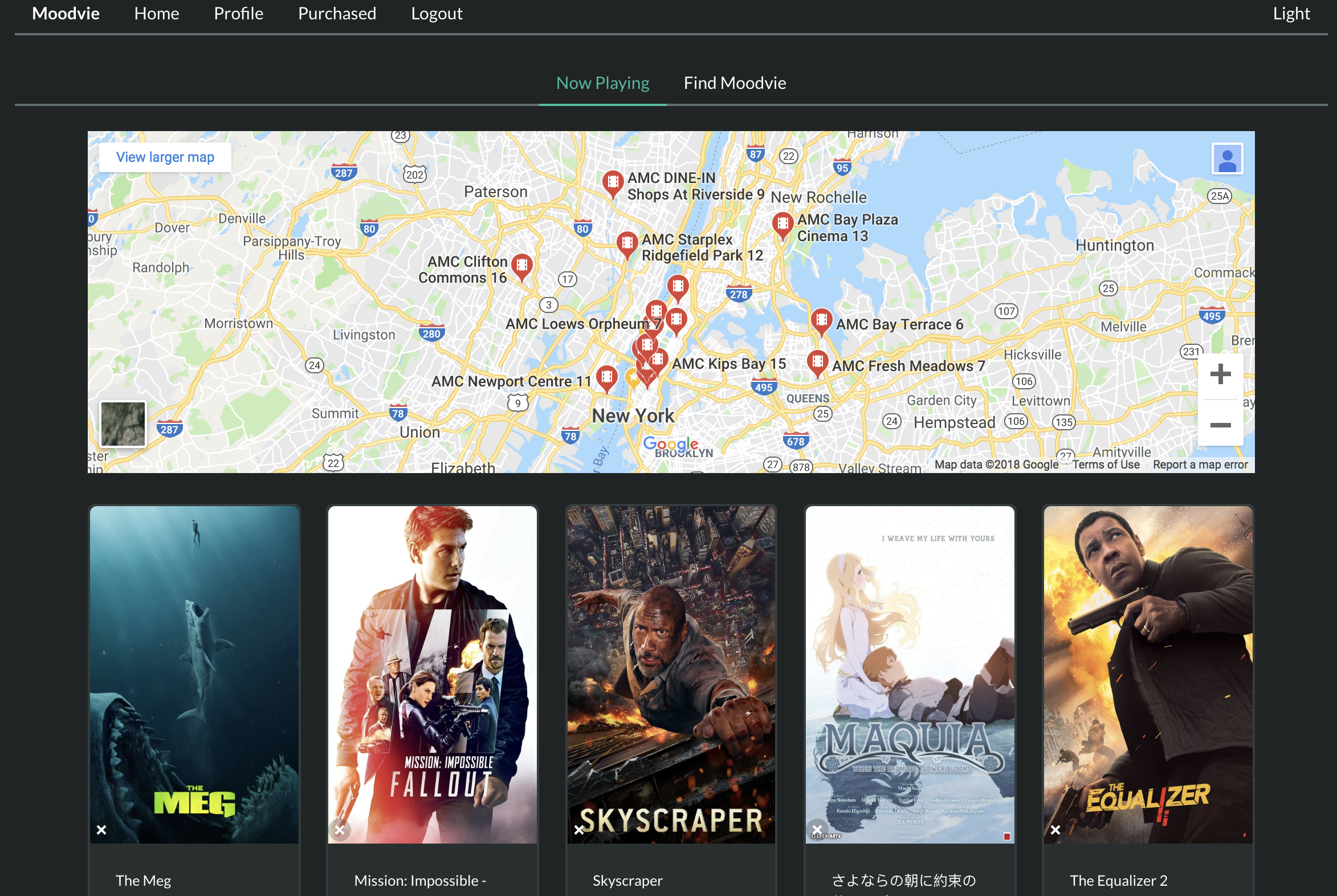Viewport: 1337px width, 896px height.
Task: Click the Mission: Impossible title text
Action: coord(420,881)
